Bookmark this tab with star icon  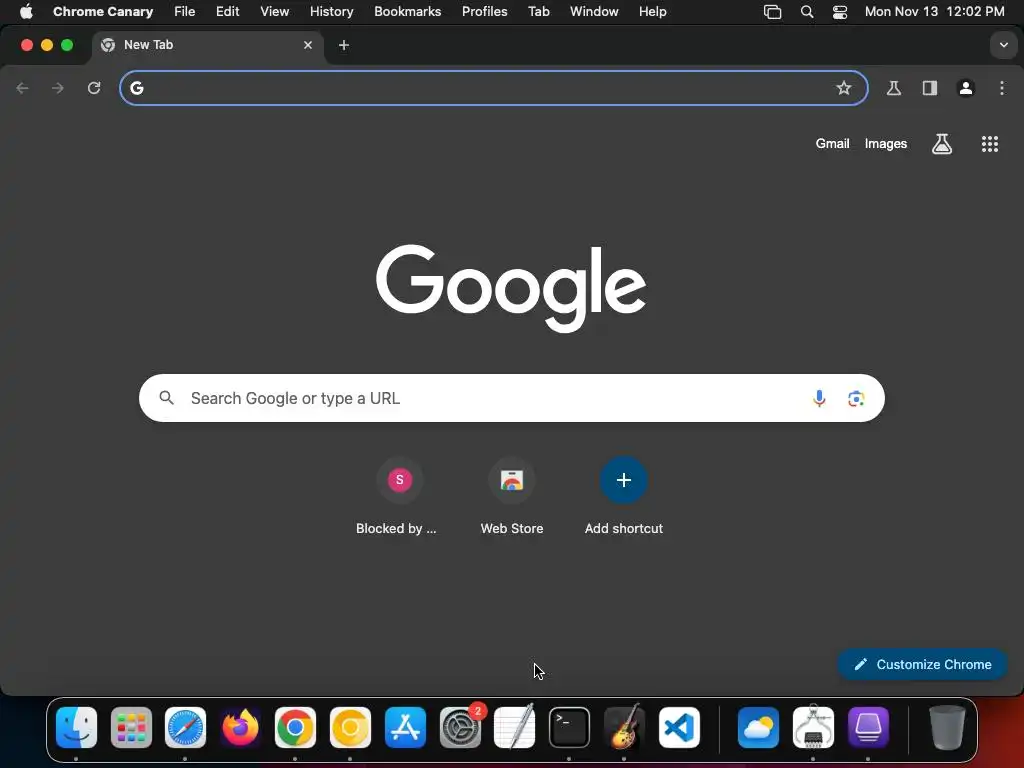(844, 88)
